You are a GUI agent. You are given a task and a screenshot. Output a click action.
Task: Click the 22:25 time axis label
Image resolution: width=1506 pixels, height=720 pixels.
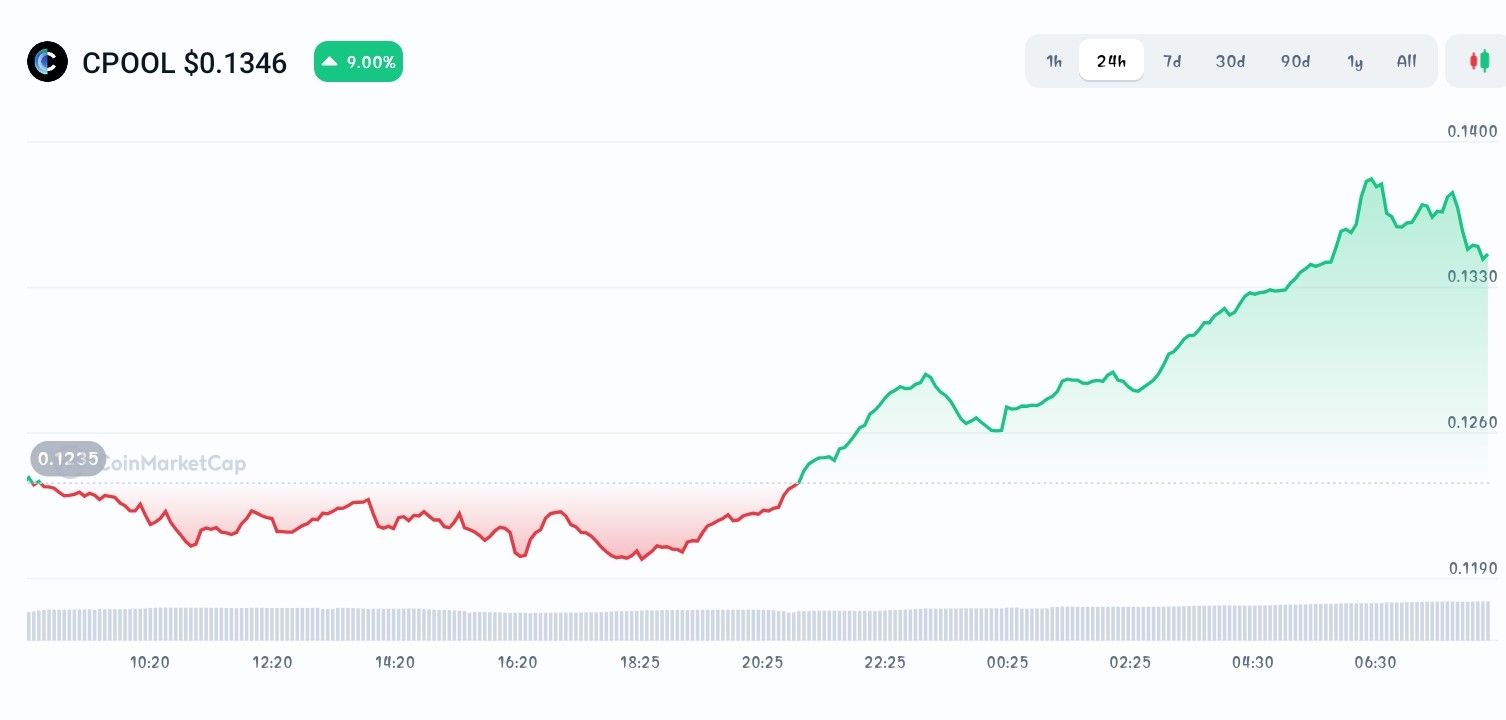(885, 662)
